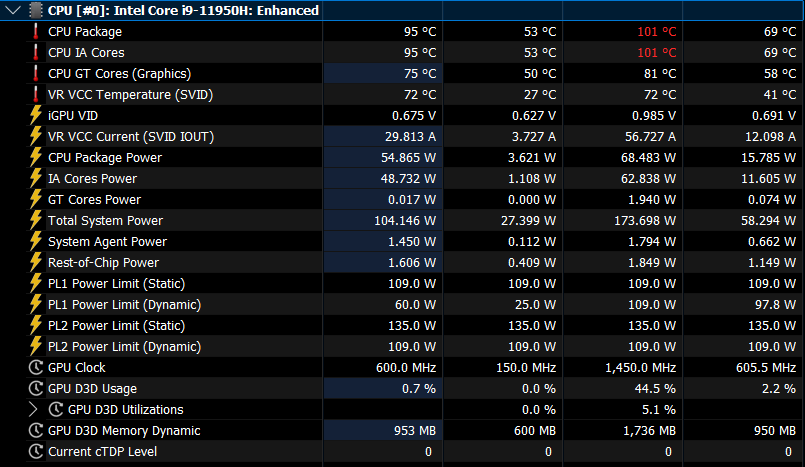Select the PL2 Power Limit (Static) label
805x467 pixels.
(x=116, y=326)
